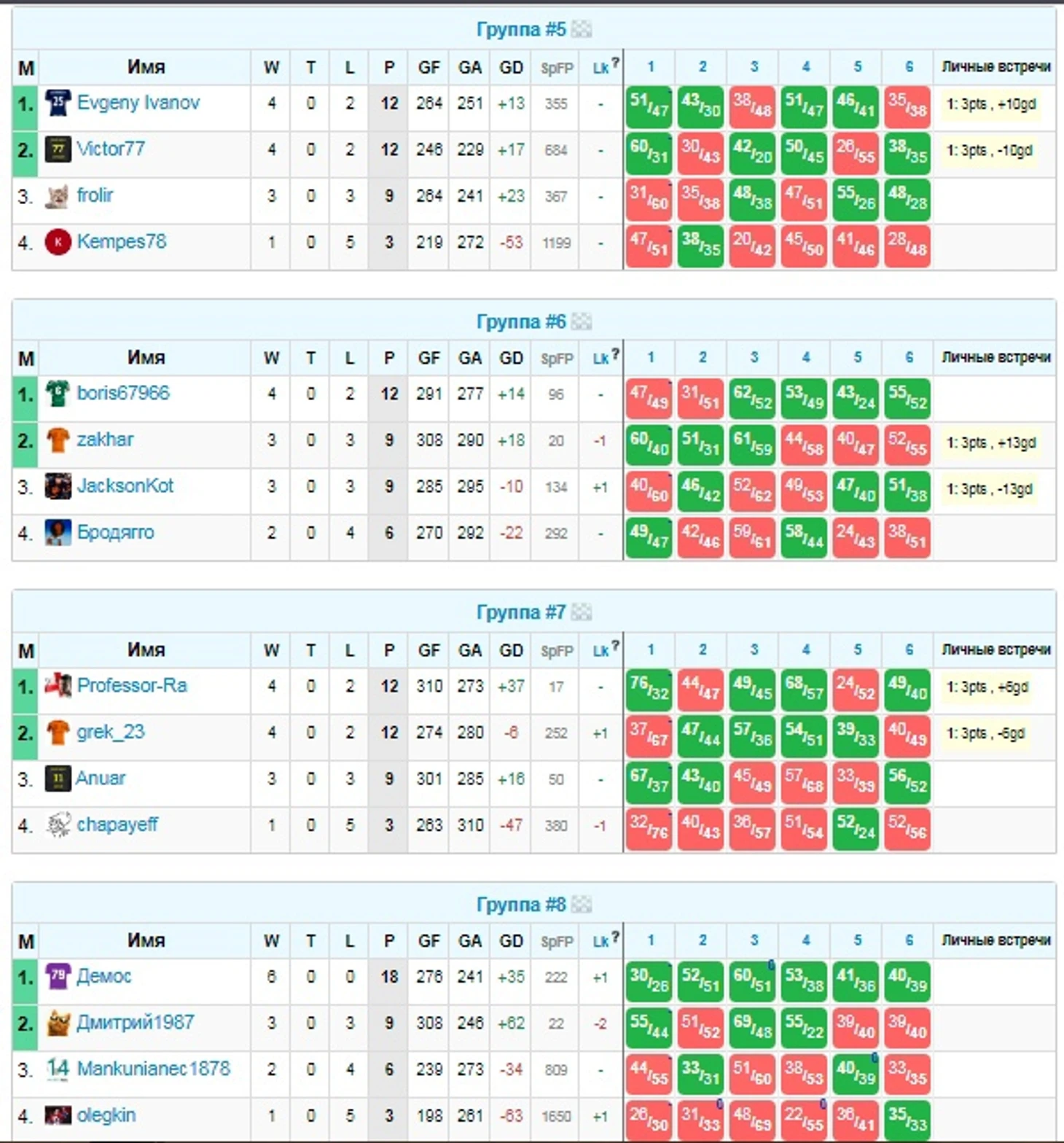Click the checkered icon beside Группа #8
1064x1143 pixels.
coord(582,905)
